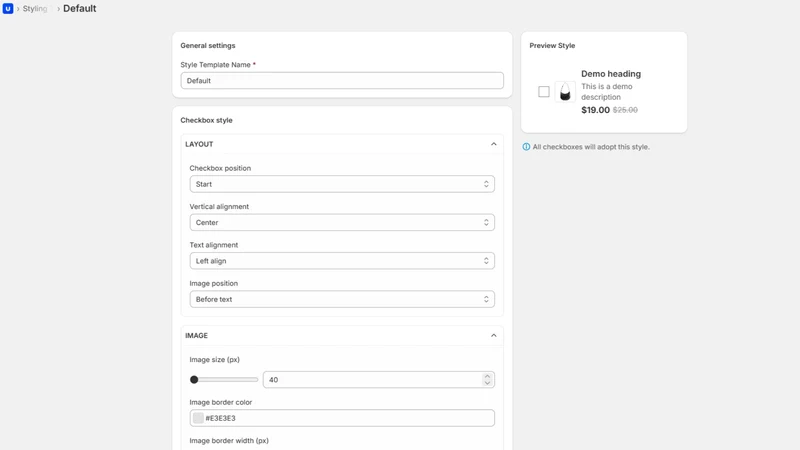
Task: Open the Checkbox position dropdown
Action: coord(342,184)
